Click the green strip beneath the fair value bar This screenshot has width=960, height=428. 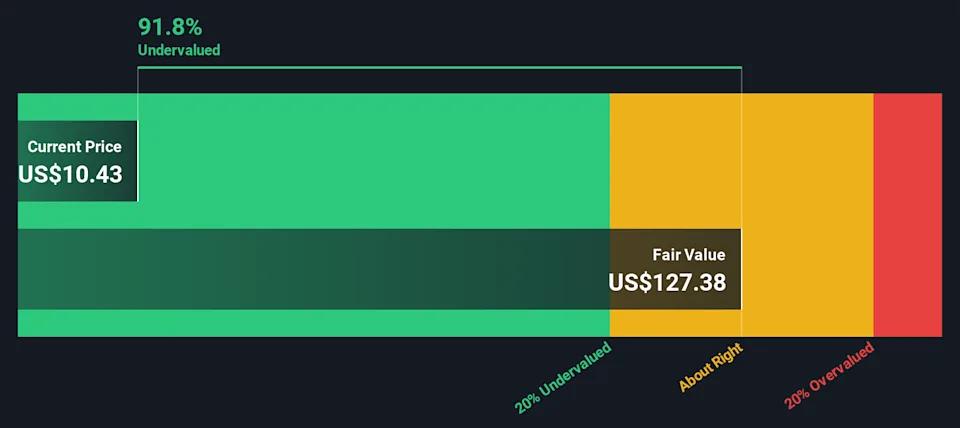click(x=313, y=323)
